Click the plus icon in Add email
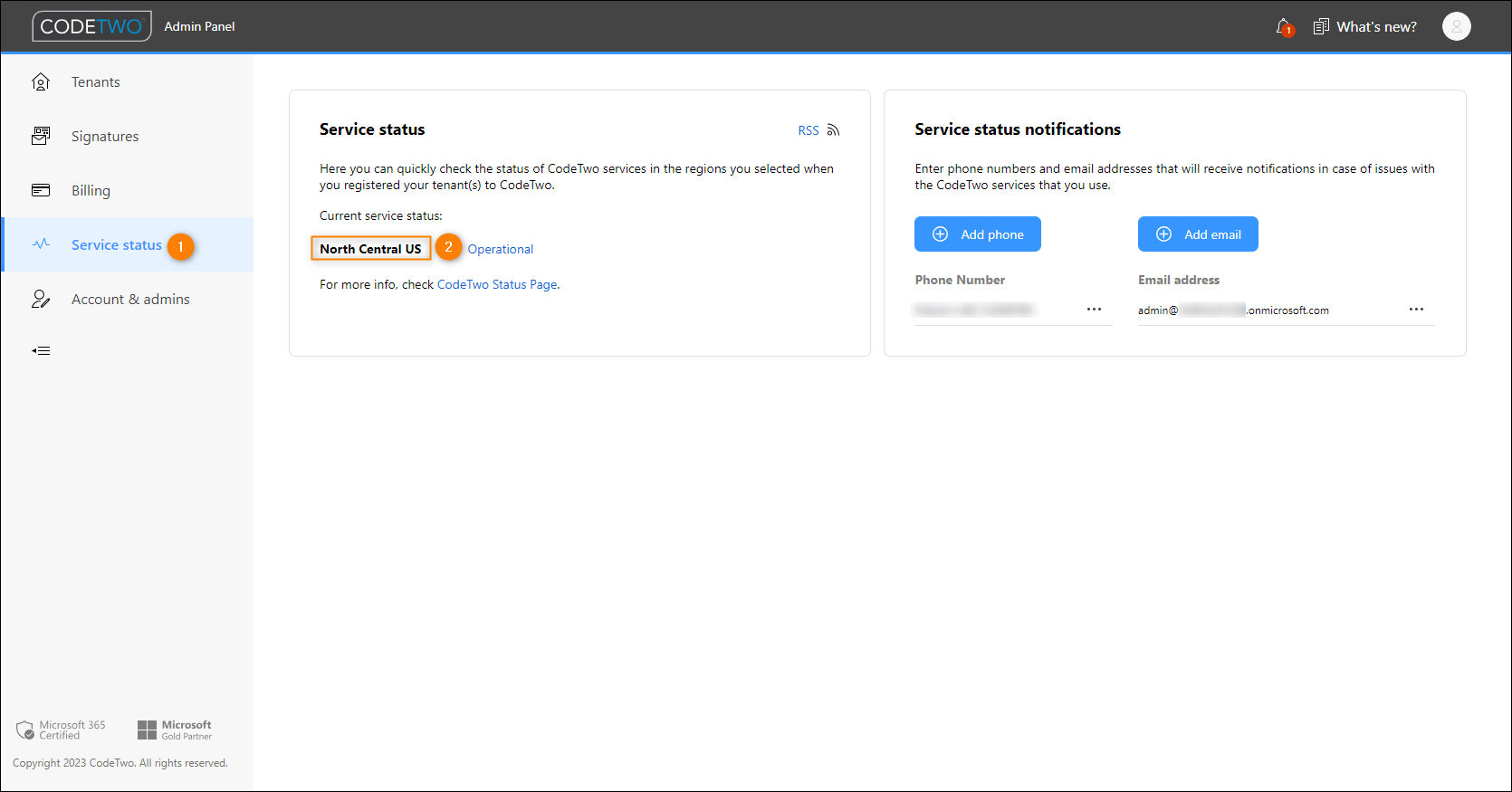1512x792 pixels. 1164,234
